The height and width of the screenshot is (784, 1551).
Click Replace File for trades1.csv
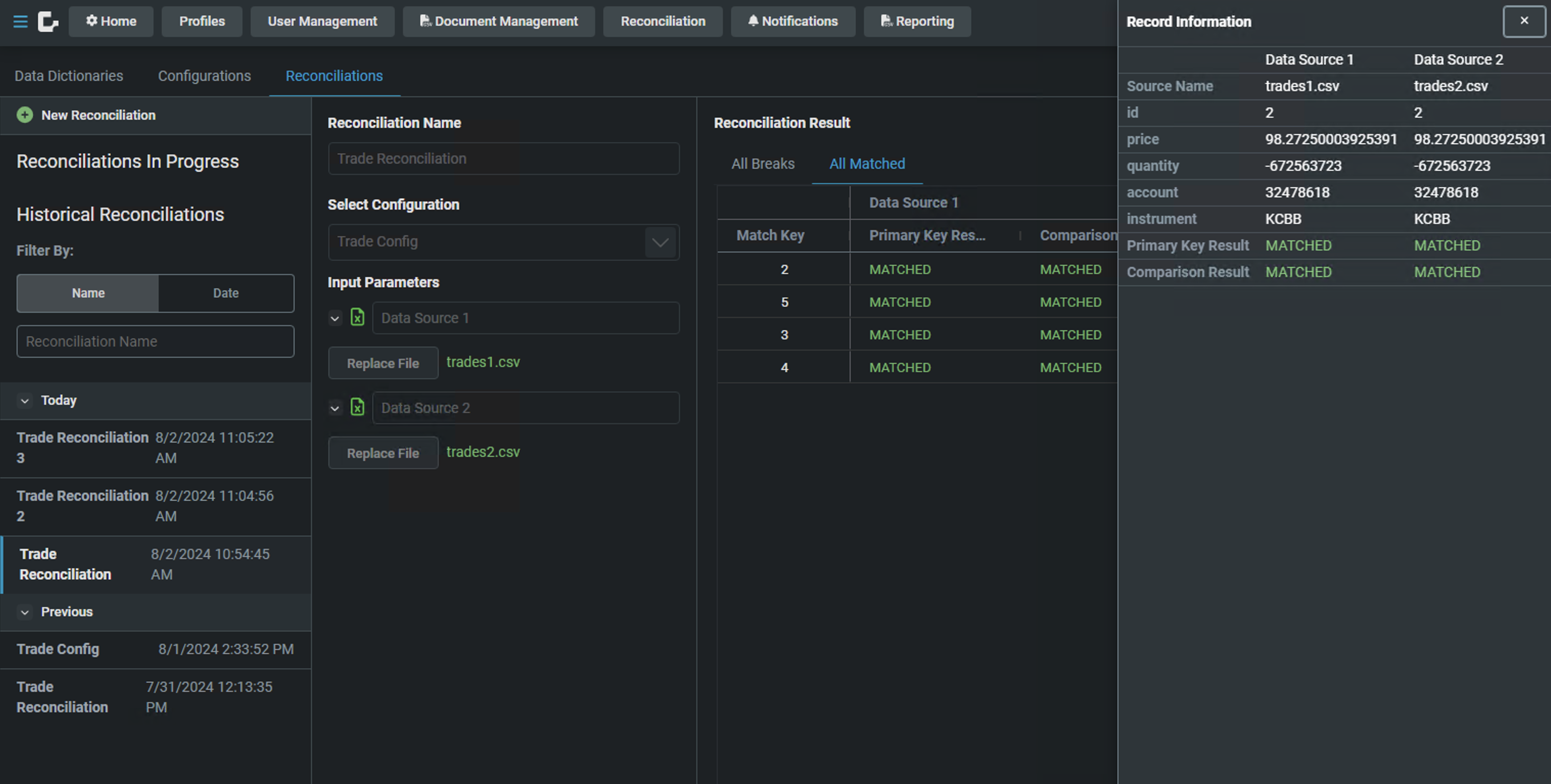(382, 363)
